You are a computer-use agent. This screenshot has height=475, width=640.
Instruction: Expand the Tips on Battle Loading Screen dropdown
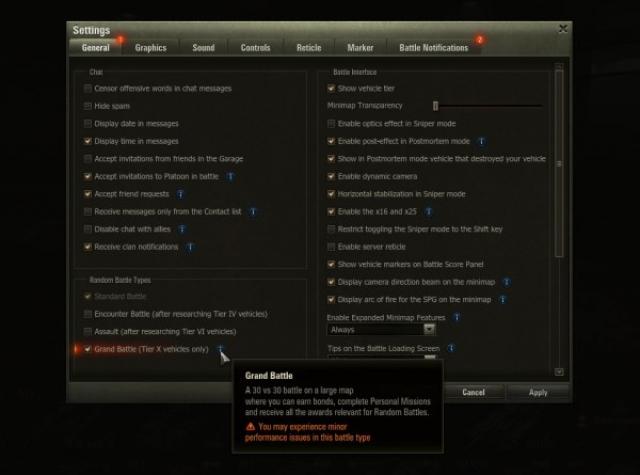[x=381, y=357]
